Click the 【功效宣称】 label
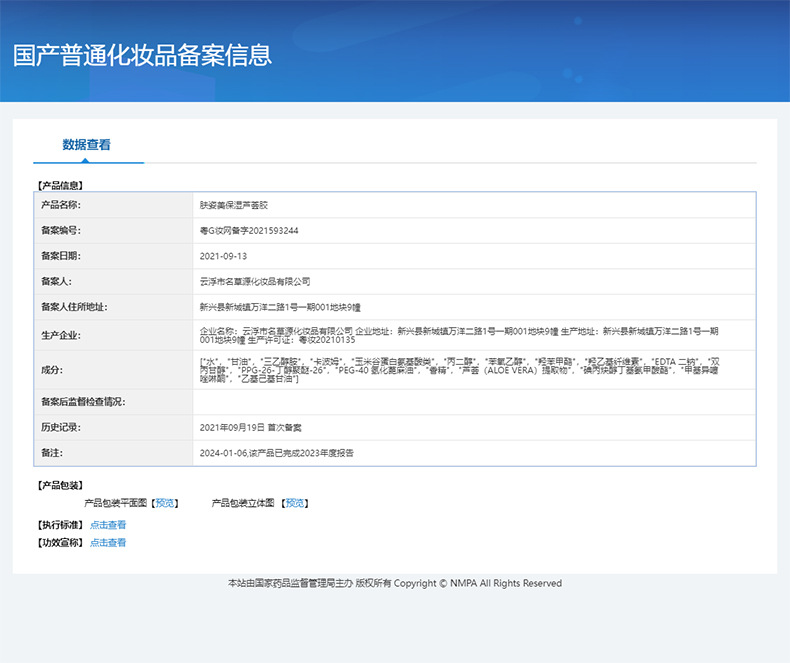Viewport: 790px width, 663px height. 60,543
